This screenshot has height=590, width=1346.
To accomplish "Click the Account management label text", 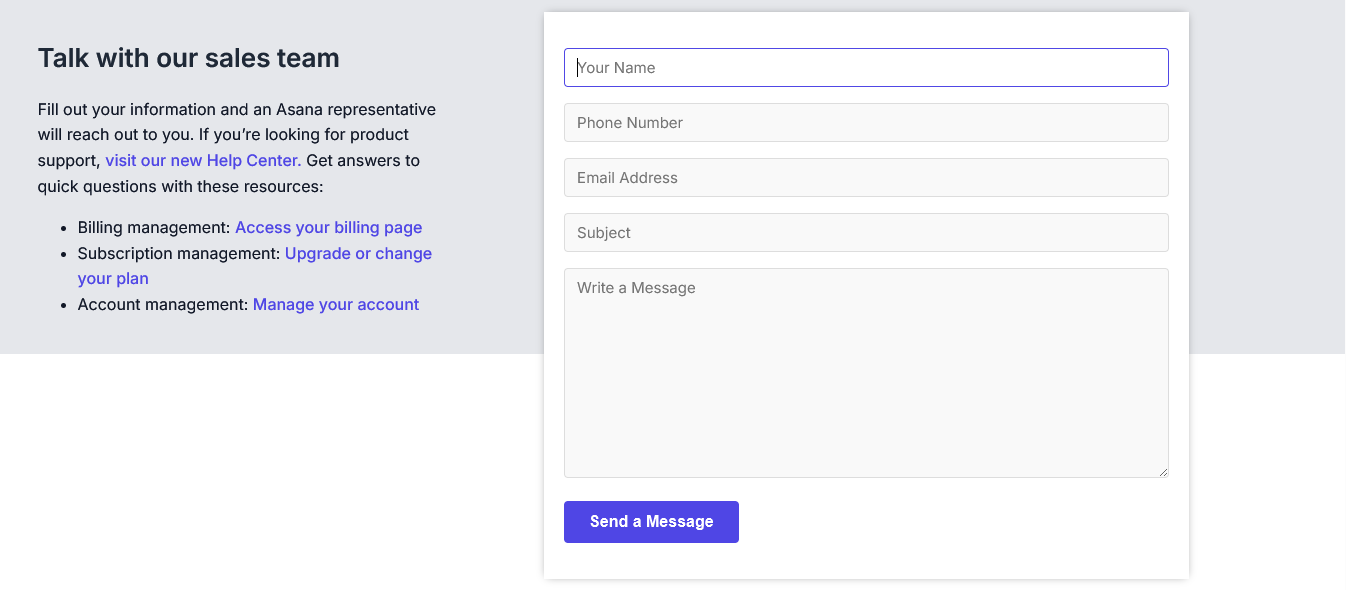I will 163,305.
